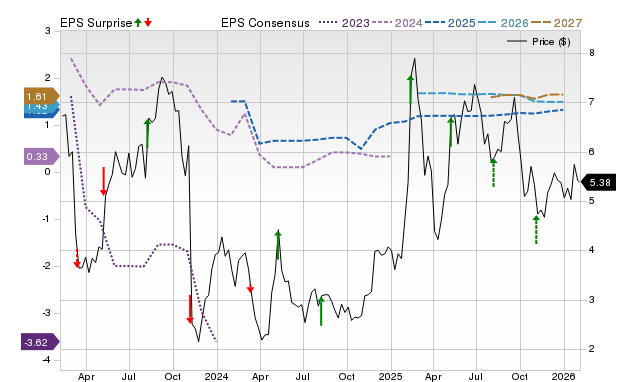Click the 0 label on the EPS axis

[x=48, y=172]
